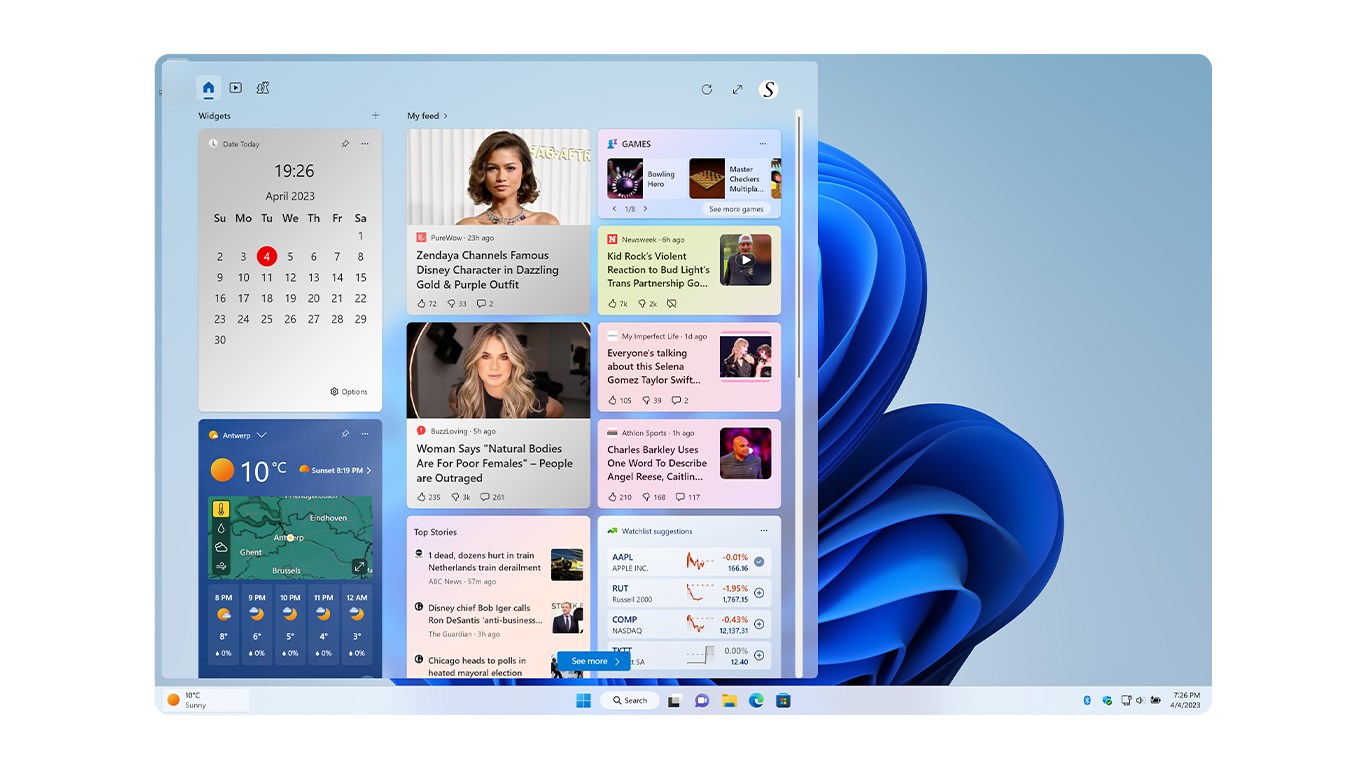1366x768 pixels.
Task: Select temperature layer on weather map
Action: tap(221, 509)
